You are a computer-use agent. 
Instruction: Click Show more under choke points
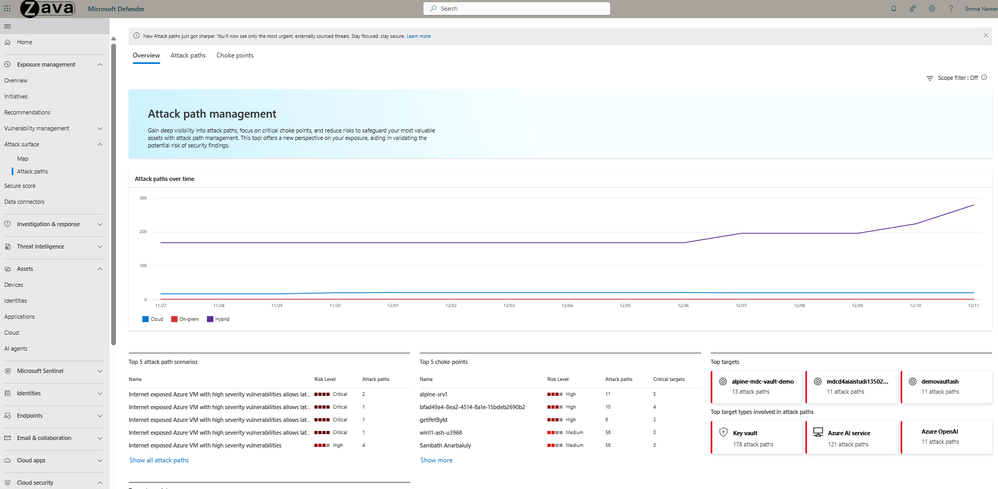437,460
